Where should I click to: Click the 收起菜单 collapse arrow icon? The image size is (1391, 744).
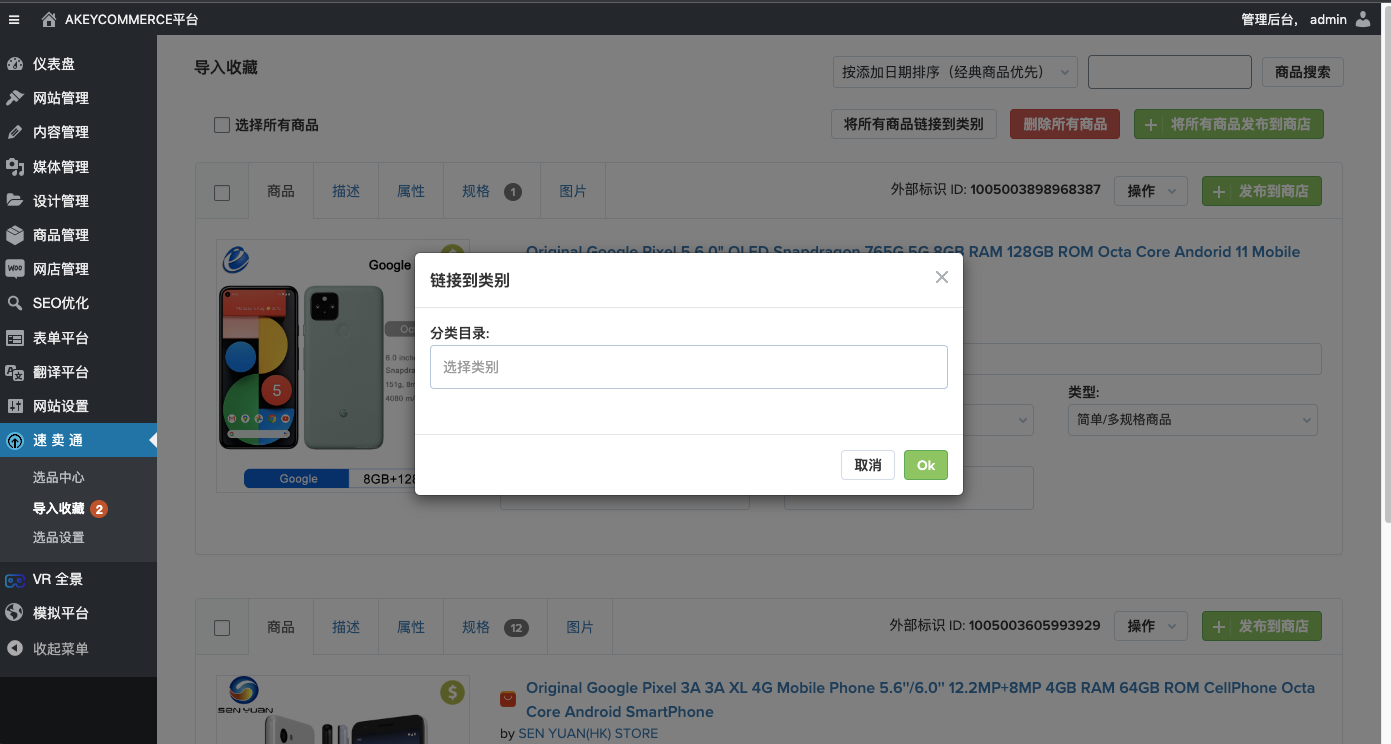point(15,648)
